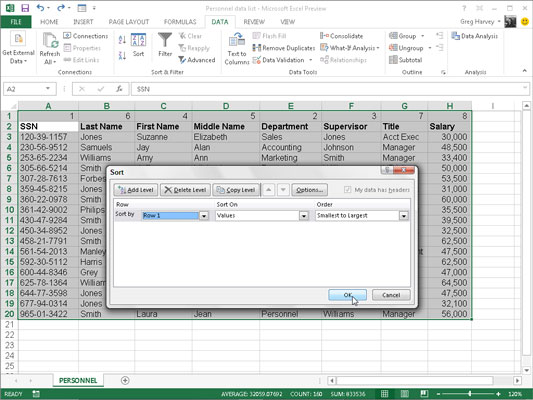Switch to the FORMULAS tab

[x=180, y=22]
